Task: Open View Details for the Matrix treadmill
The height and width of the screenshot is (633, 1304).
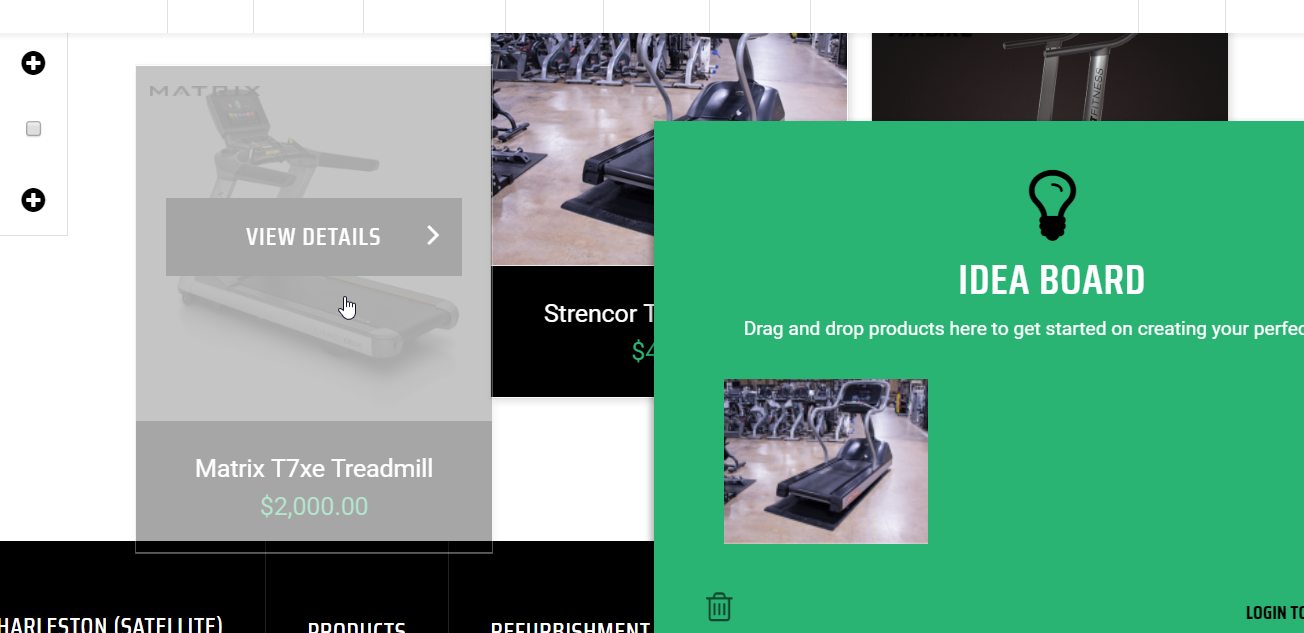Action: pyautogui.click(x=314, y=237)
